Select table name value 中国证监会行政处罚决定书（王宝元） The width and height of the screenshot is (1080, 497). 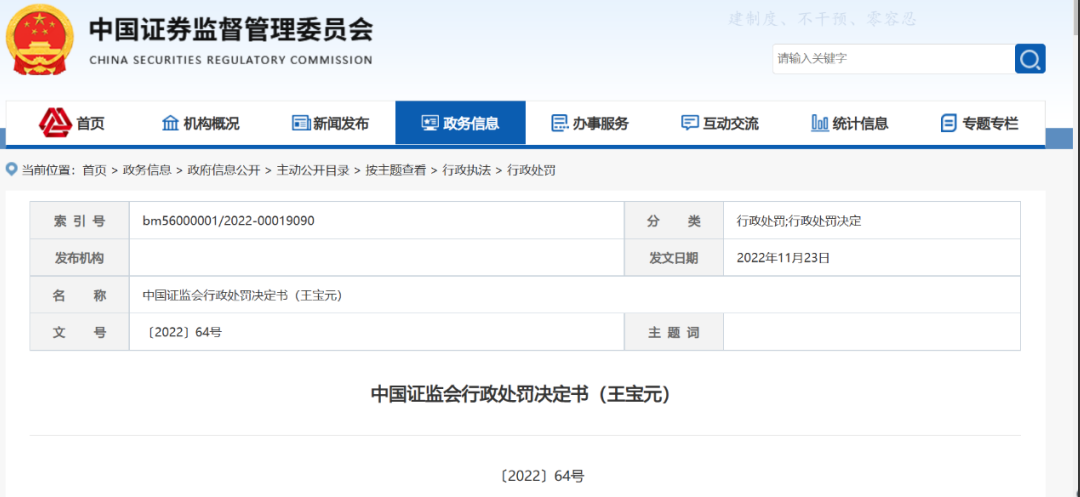click(x=243, y=295)
